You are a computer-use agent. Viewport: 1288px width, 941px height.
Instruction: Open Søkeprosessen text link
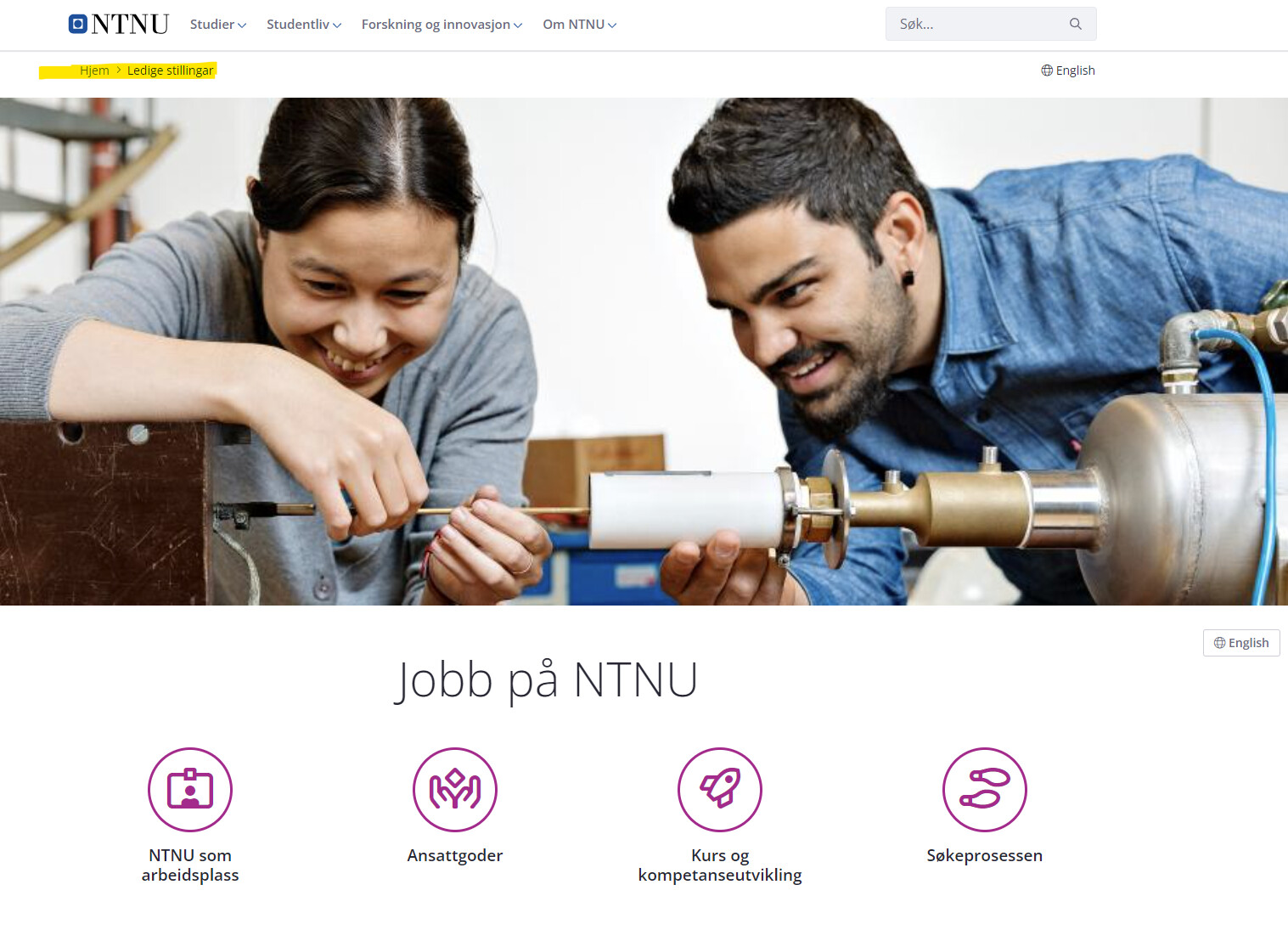pyautogui.click(x=985, y=855)
